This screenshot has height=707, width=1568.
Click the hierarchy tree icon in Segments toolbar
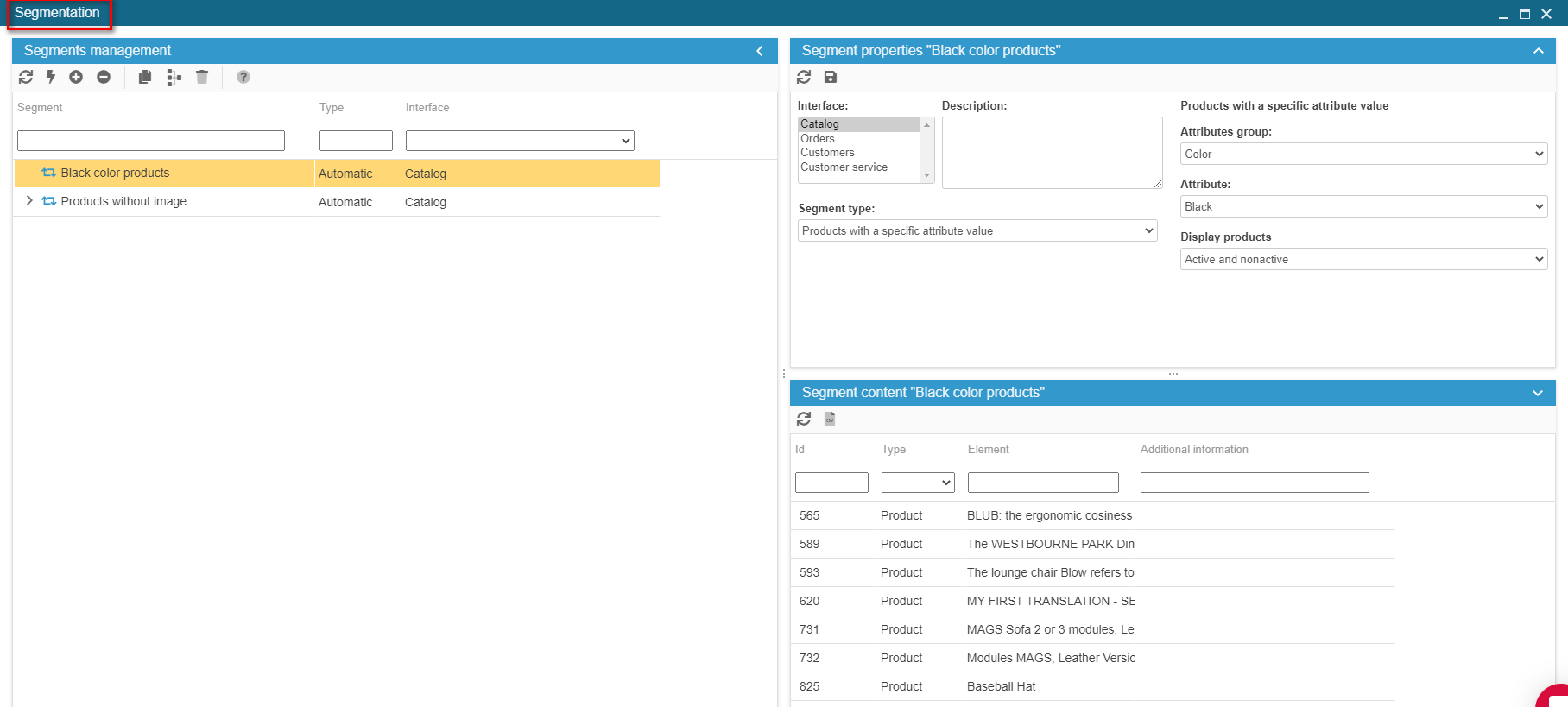pos(174,77)
